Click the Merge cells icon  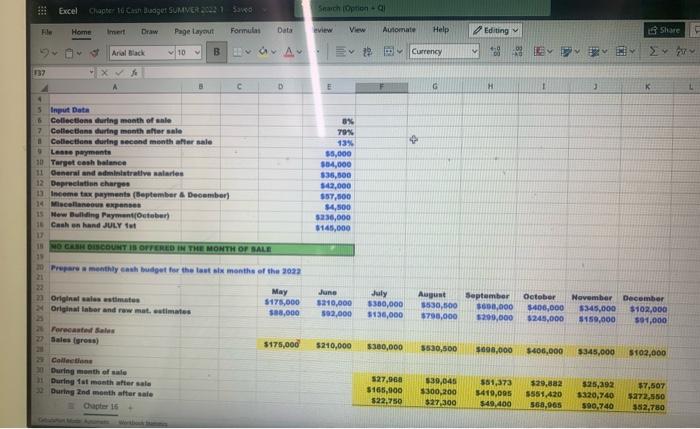389,51
